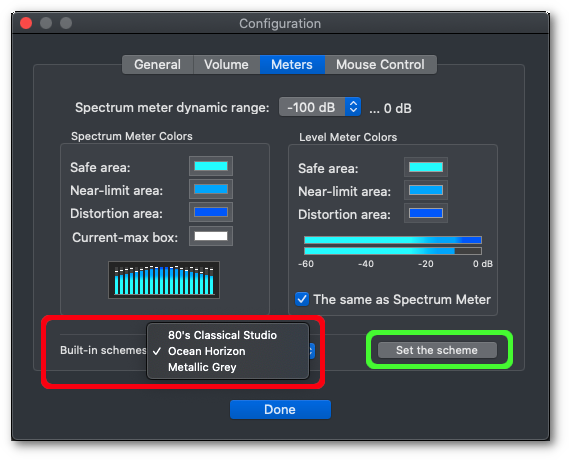Change Level Meter Near-limit area color
The width and height of the screenshot is (569, 460).
(x=426, y=190)
